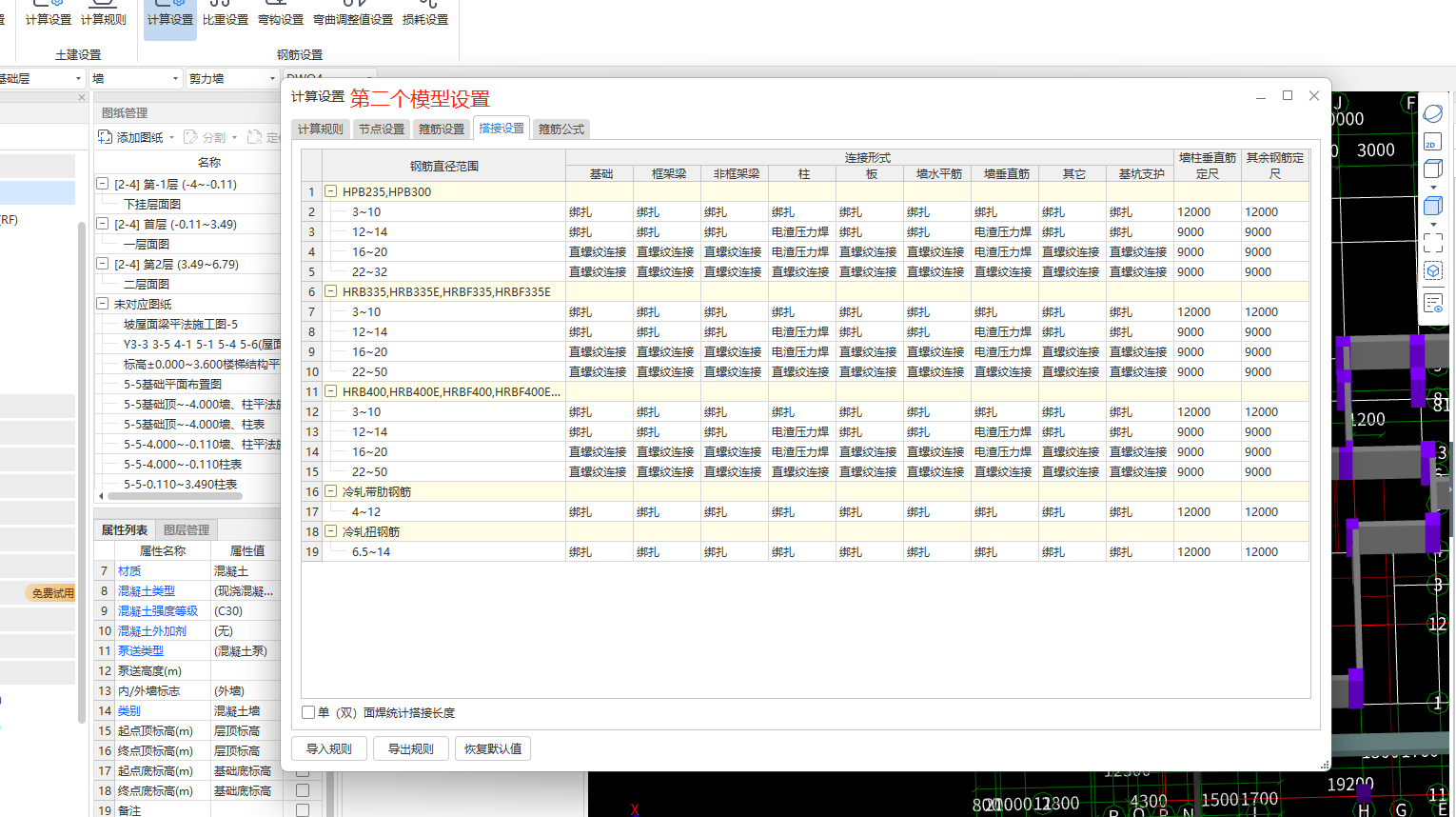1456x817 pixels.
Task: Click the left panel vertical scrollbar
Action: [x=82, y=471]
